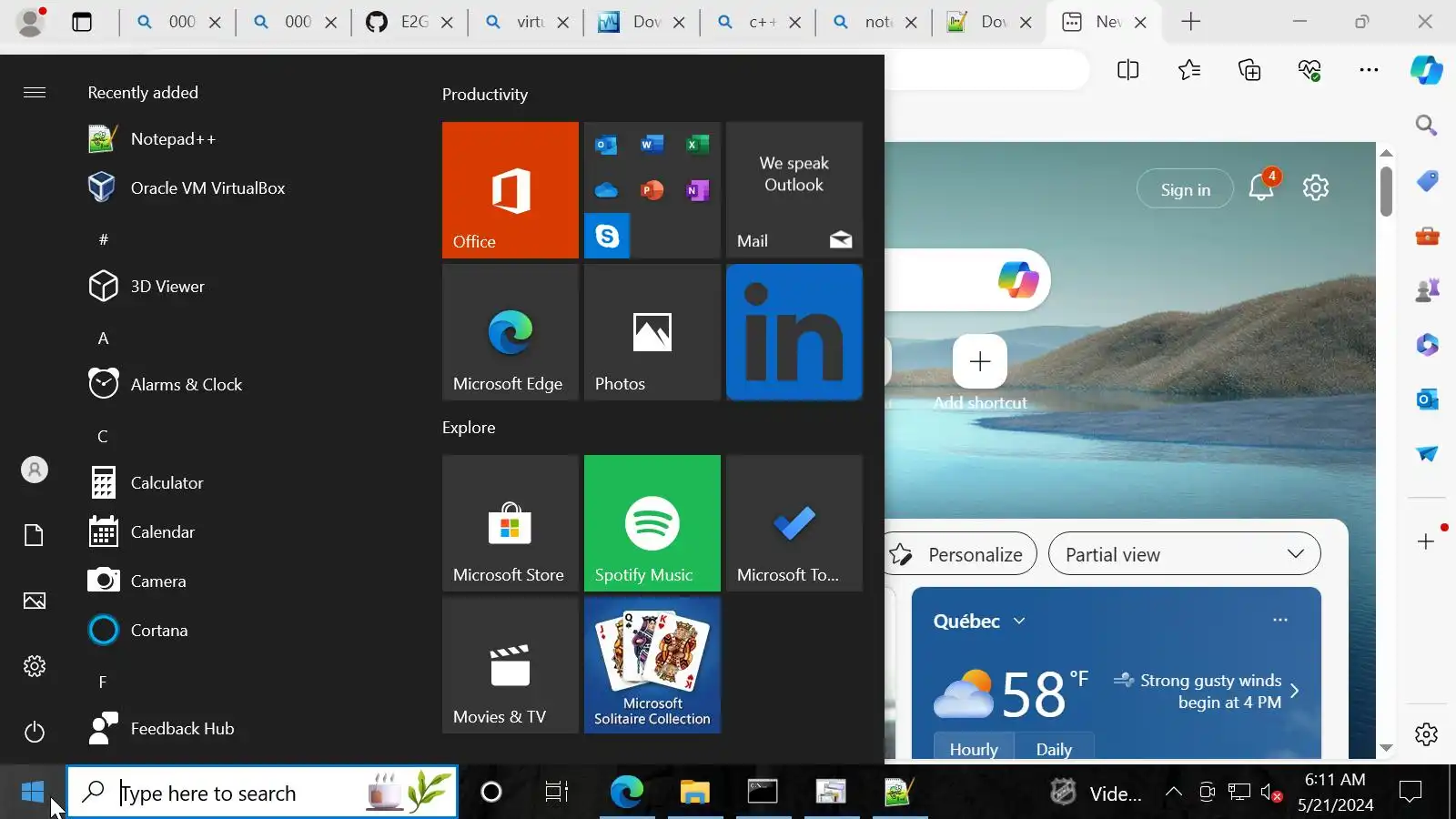
Task: Open the Microsoft Store tile
Action: pyautogui.click(x=511, y=523)
